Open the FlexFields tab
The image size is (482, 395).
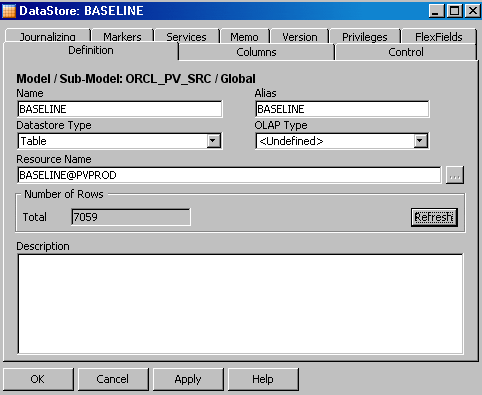click(x=439, y=36)
